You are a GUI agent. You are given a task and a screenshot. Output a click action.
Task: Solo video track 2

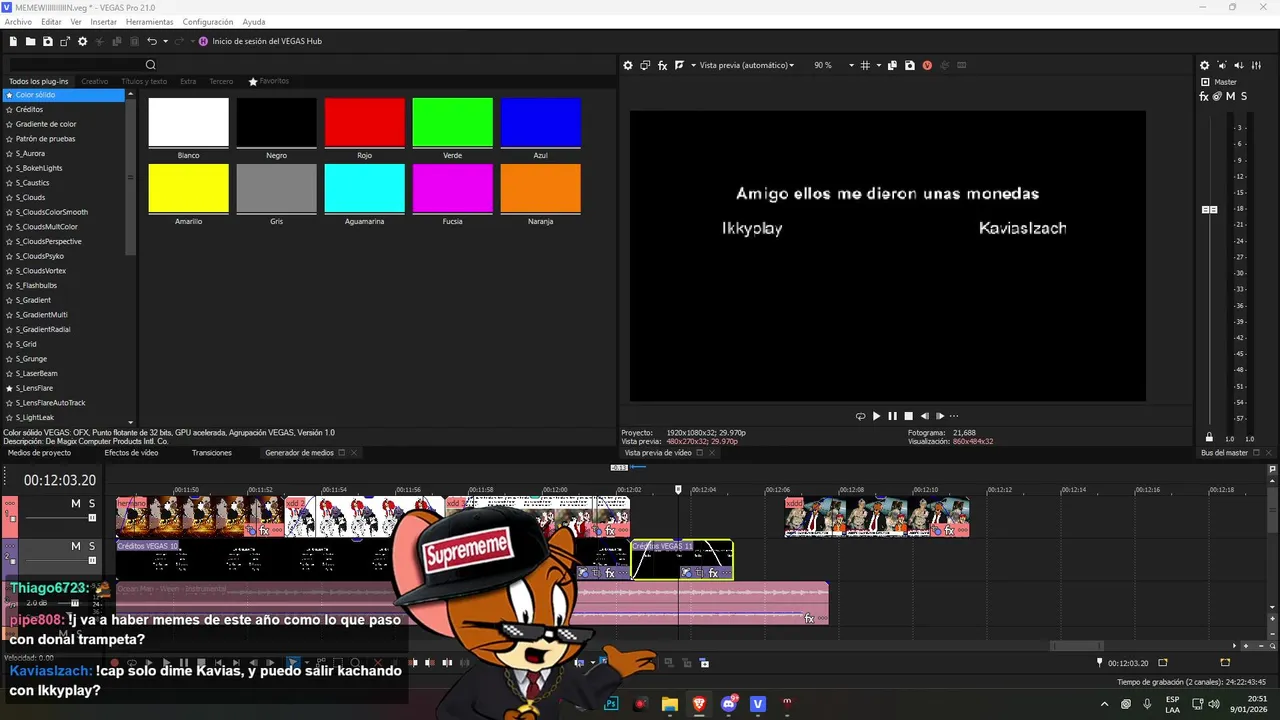coord(92,546)
